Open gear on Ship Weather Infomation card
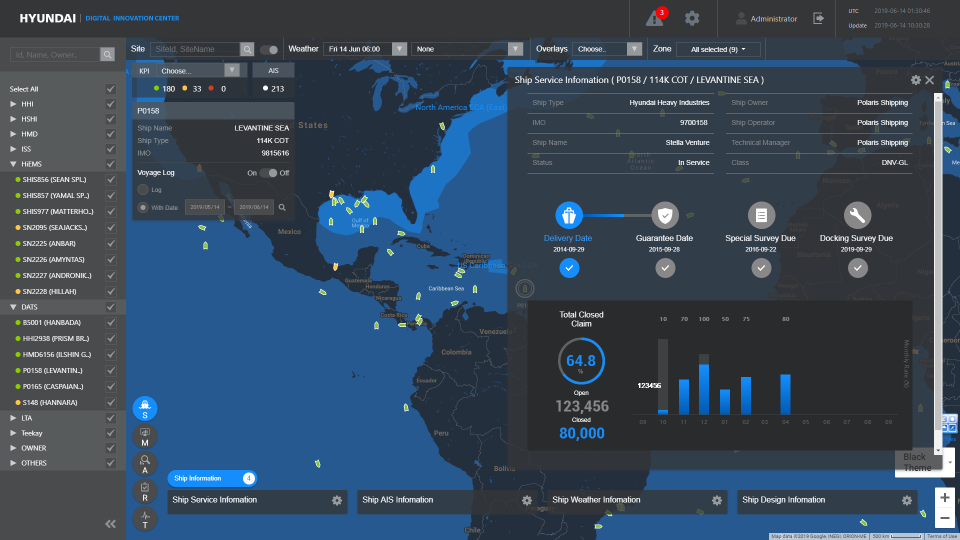Image resolution: width=960 pixels, height=540 pixels. tap(717, 500)
